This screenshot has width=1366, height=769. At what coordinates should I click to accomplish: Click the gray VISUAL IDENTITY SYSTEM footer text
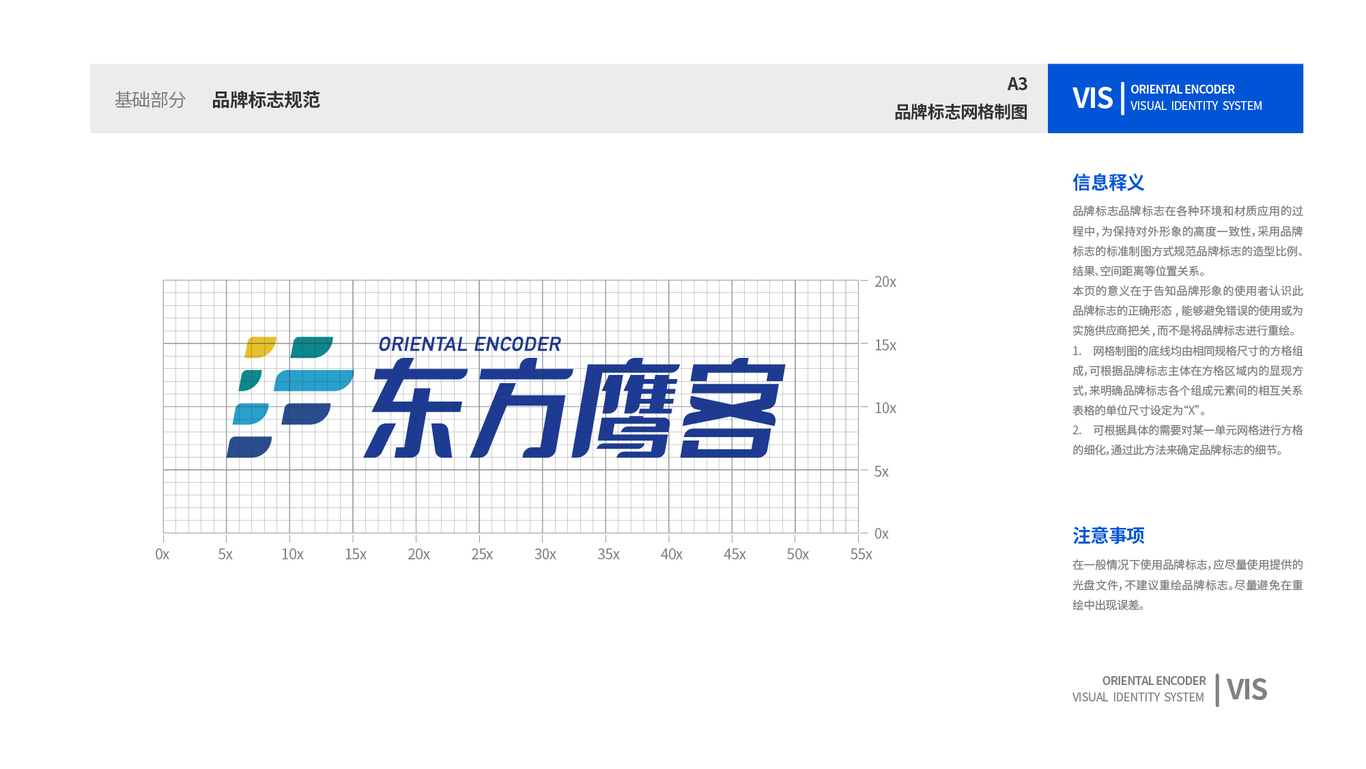click(1138, 697)
